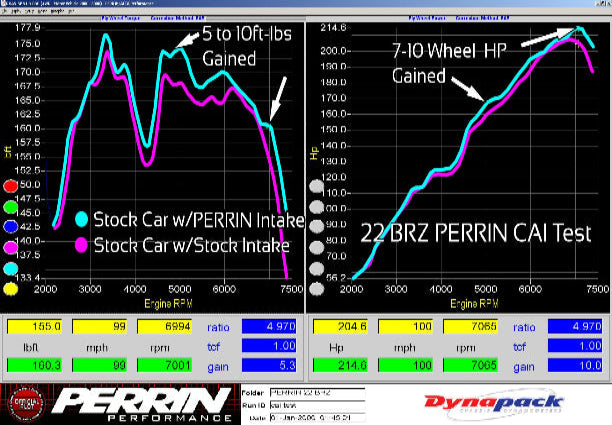Toggle the cyan run circle on torque graph
This screenshot has height=425, width=612.
point(11,269)
